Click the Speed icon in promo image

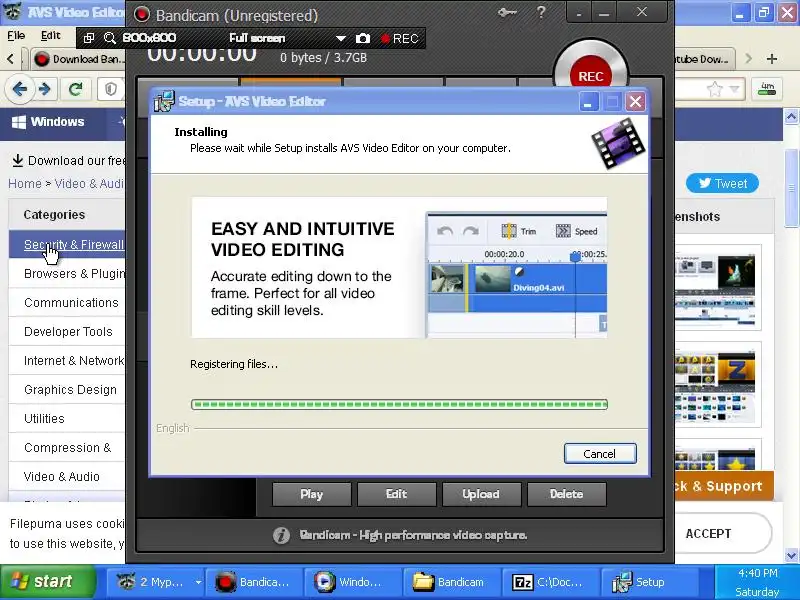[563, 231]
